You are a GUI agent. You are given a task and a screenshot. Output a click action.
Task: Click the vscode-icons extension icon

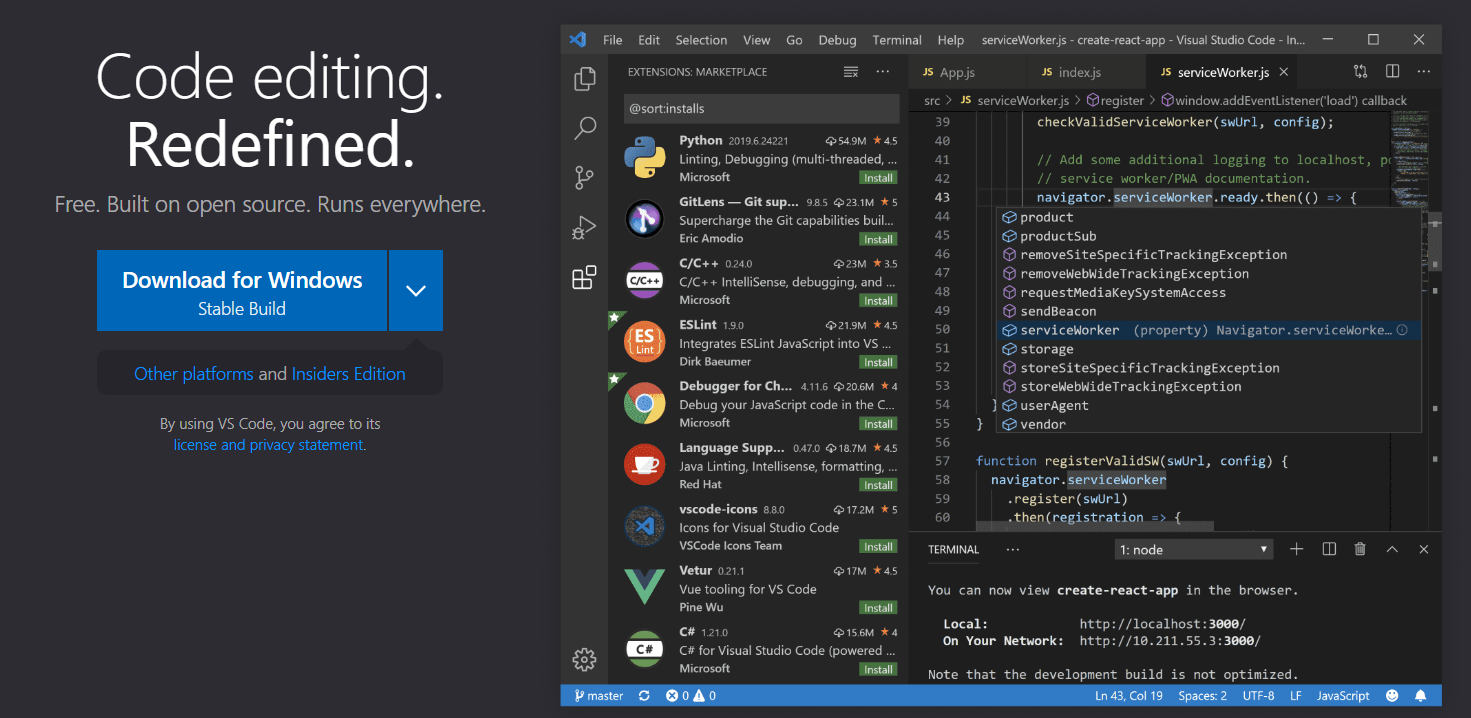pyautogui.click(x=645, y=526)
